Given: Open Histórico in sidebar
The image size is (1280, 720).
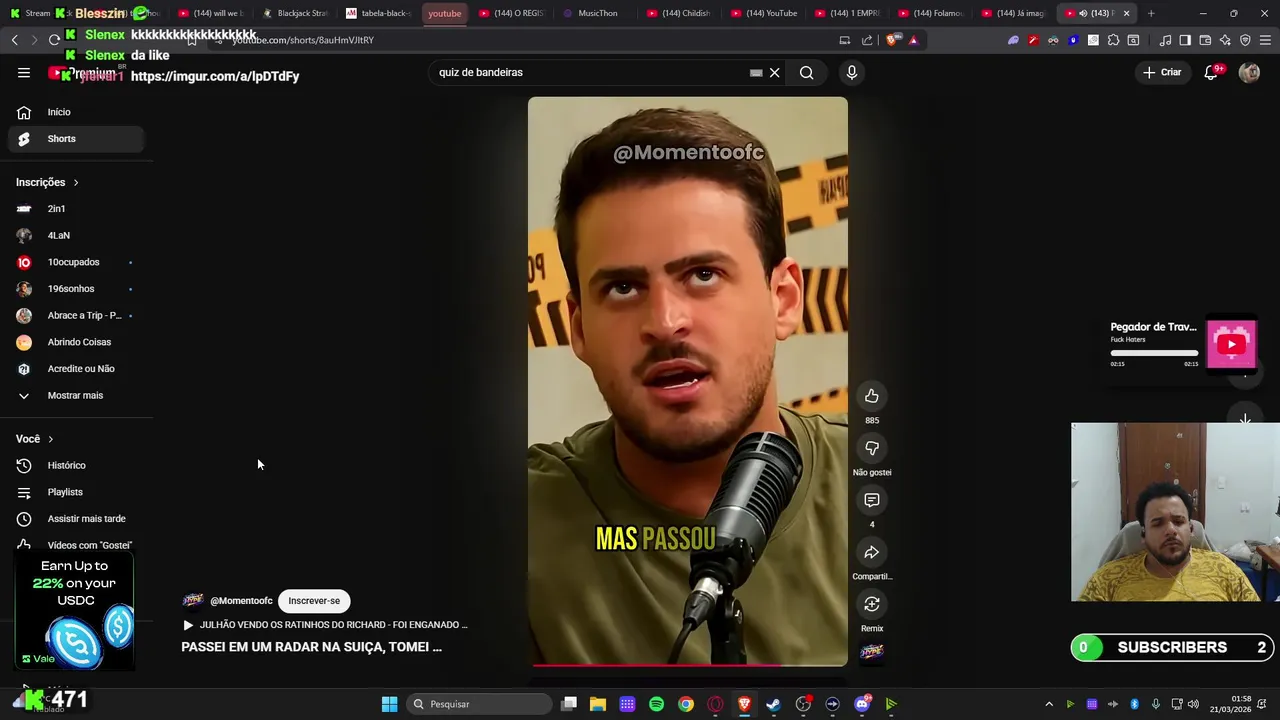Looking at the screenshot, I should pyautogui.click(x=76, y=465).
